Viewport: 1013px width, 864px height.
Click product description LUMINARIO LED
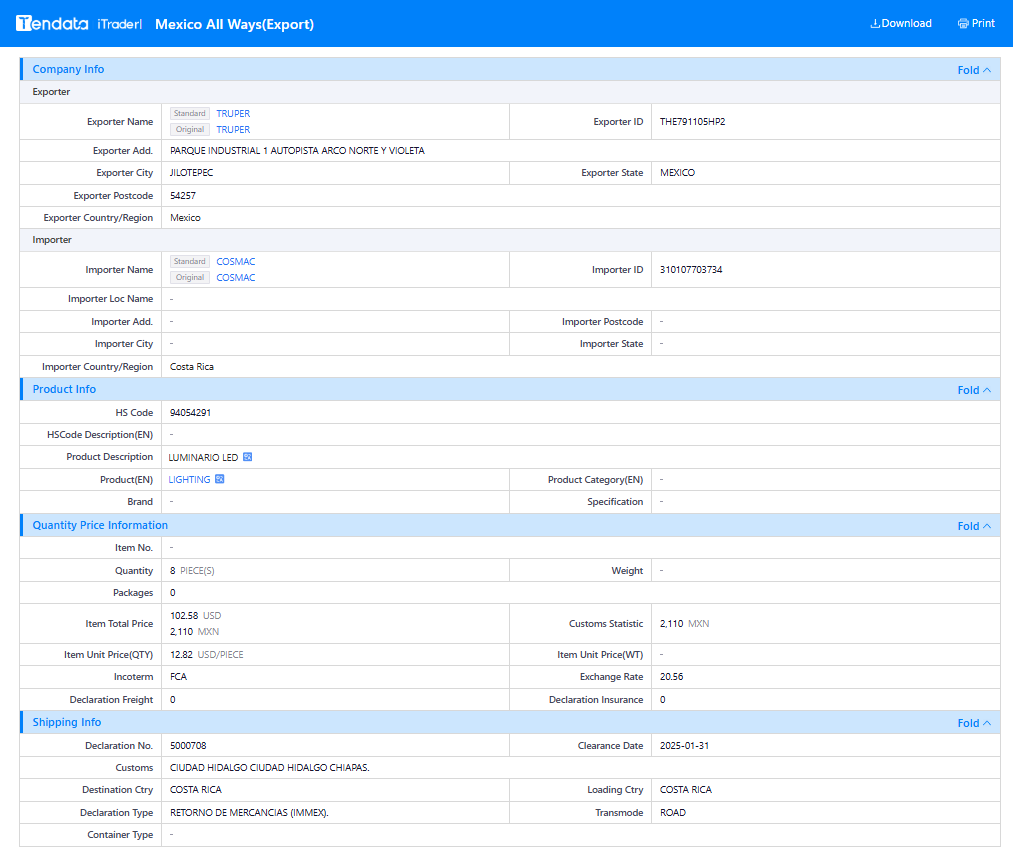point(204,458)
